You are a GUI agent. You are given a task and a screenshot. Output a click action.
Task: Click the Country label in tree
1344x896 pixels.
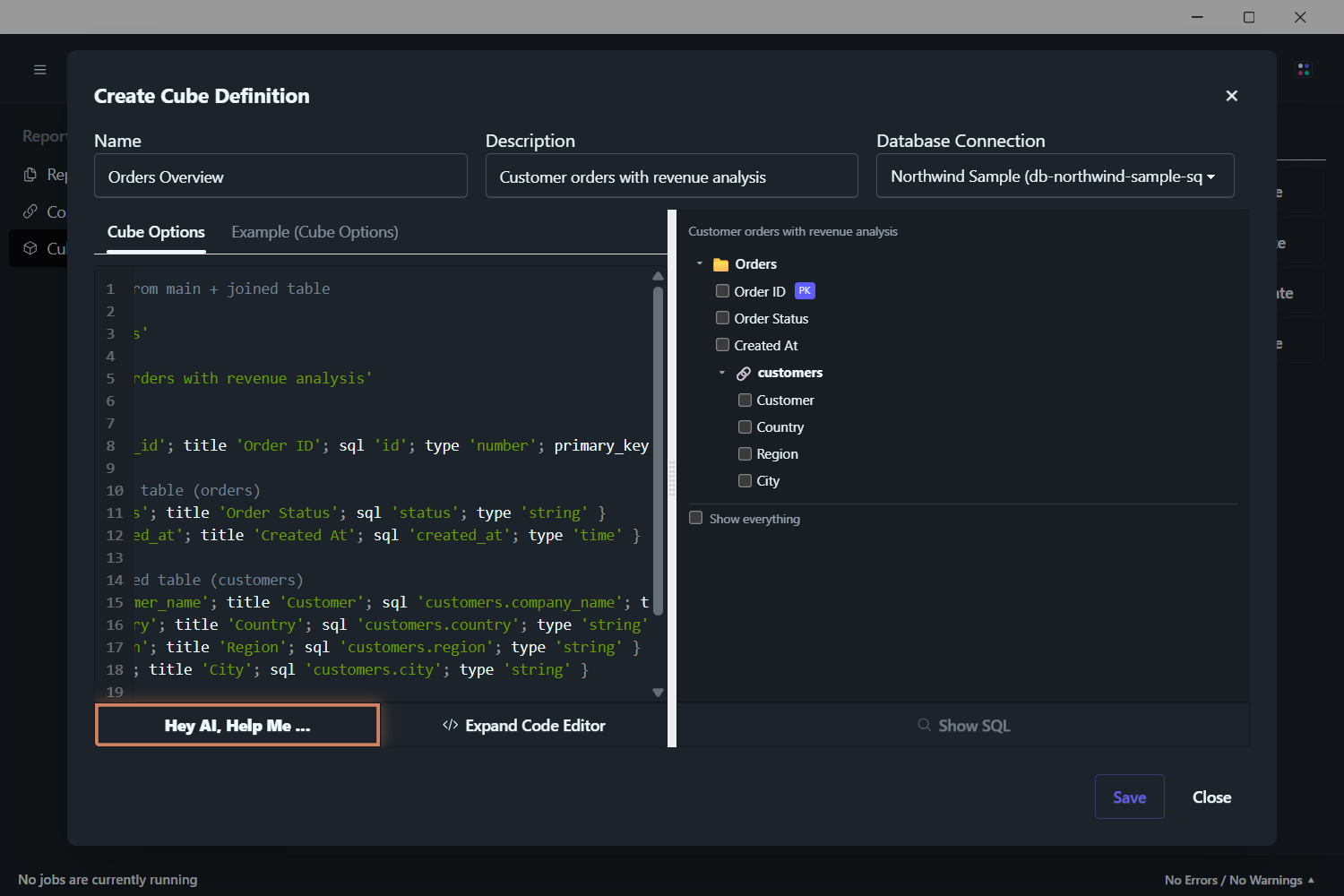(780, 427)
